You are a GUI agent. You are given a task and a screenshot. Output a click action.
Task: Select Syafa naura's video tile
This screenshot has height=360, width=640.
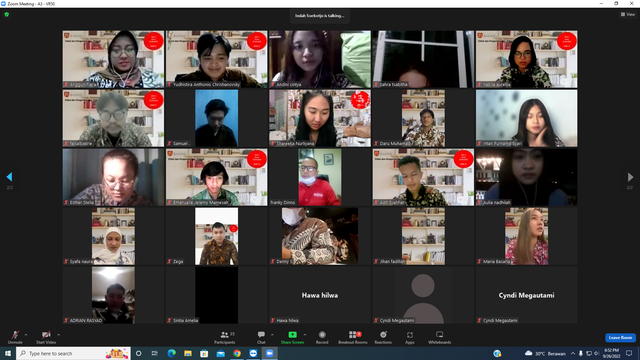pyautogui.click(x=113, y=236)
